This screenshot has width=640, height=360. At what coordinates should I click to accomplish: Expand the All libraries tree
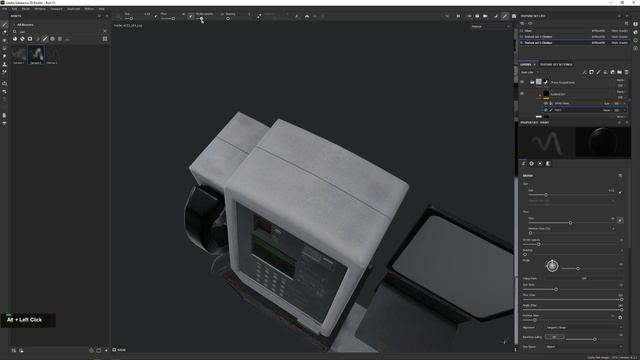14,25
